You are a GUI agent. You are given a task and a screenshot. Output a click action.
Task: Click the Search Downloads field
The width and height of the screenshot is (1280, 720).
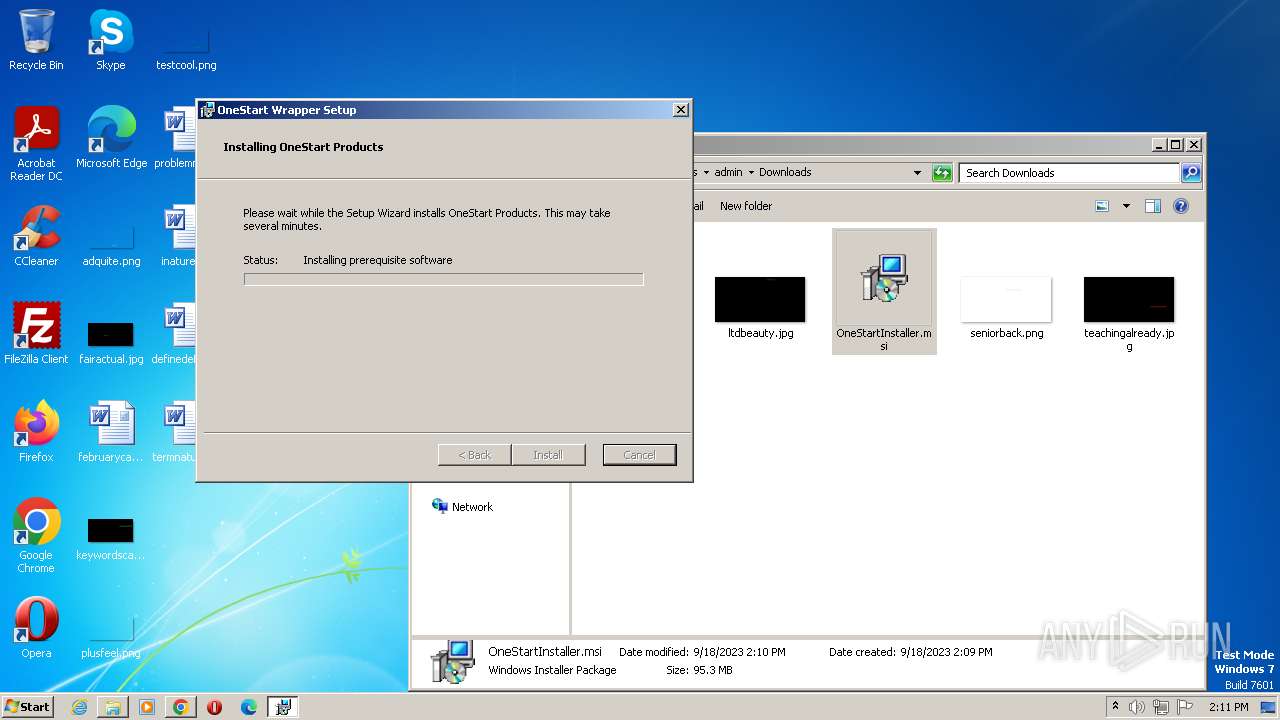coord(1068,173)
